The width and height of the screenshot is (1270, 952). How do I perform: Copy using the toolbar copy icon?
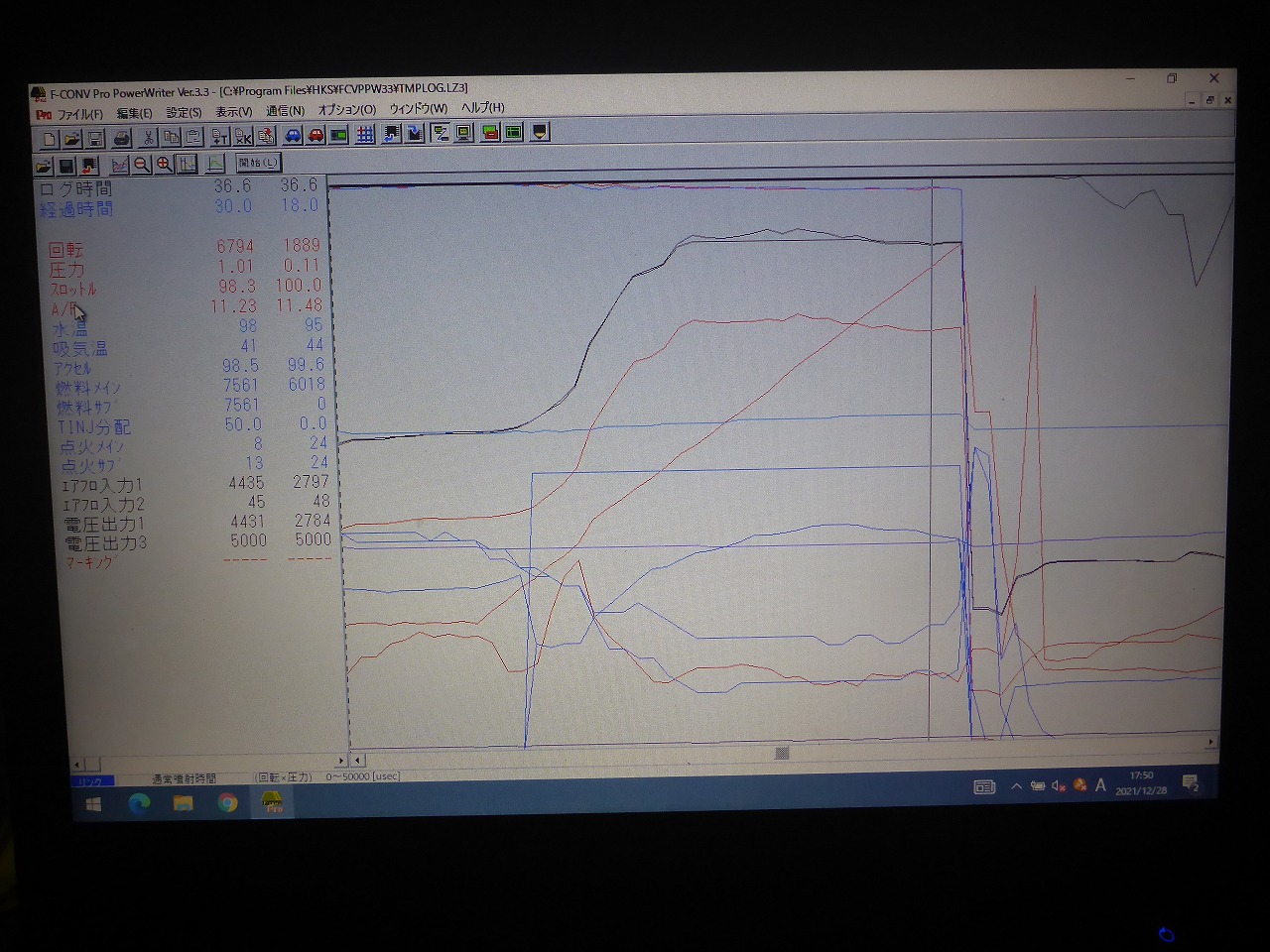171,137
